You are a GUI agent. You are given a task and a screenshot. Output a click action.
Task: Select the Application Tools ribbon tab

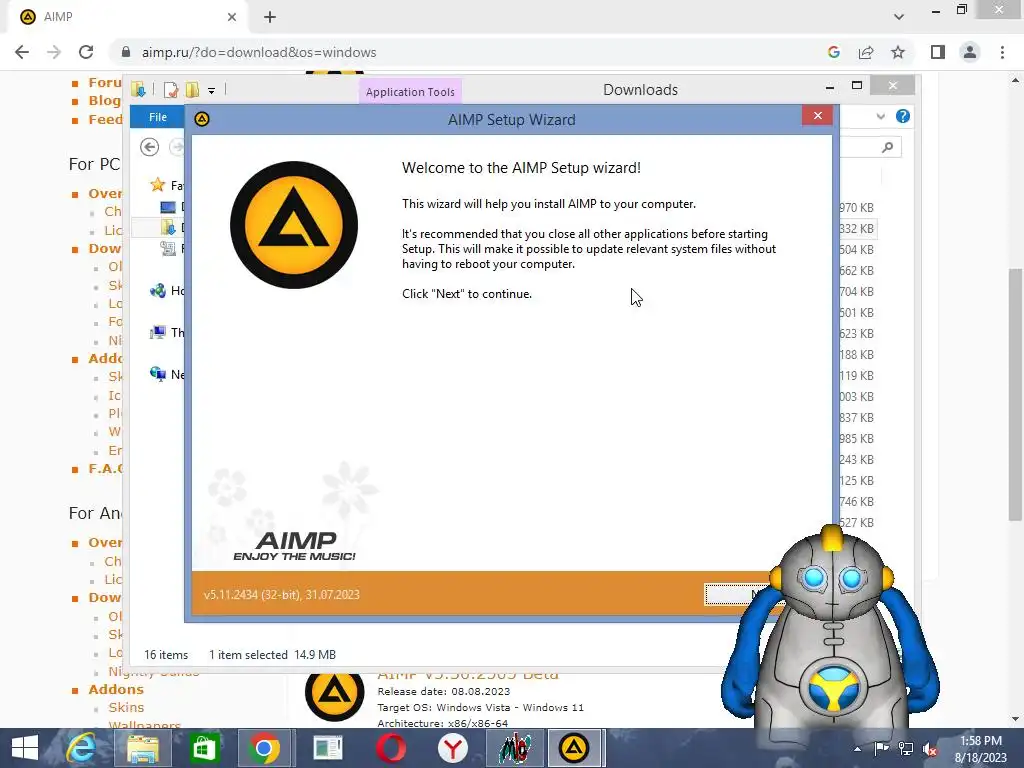click(x=410, y=91)
